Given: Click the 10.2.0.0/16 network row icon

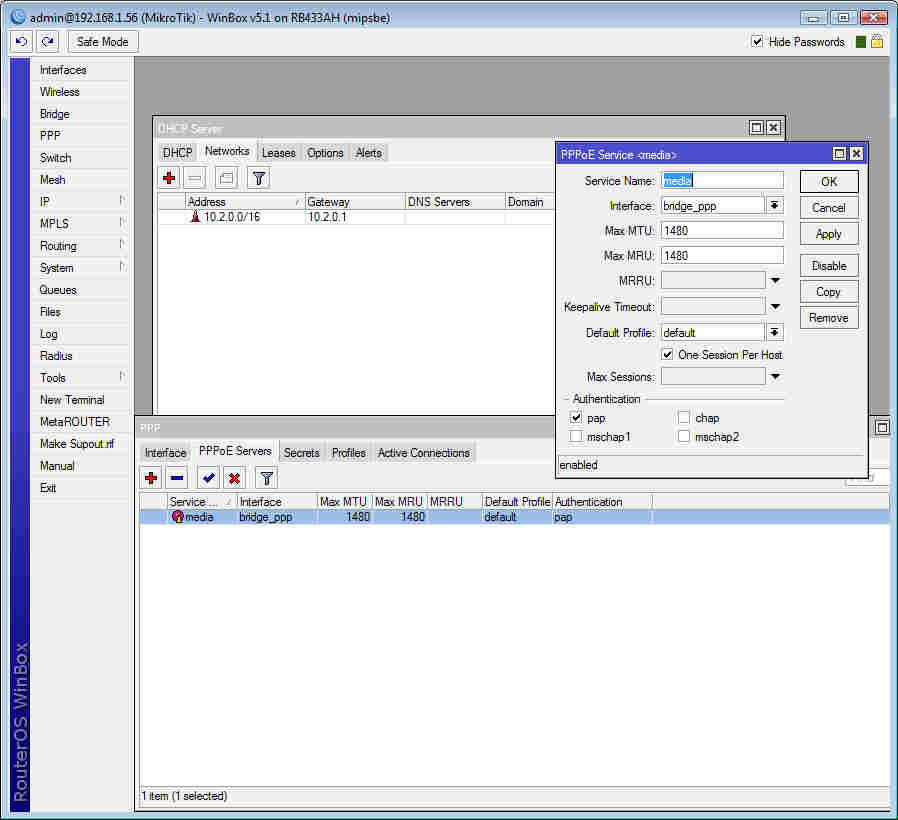Looking at the screenshot, I should (195, 216).
